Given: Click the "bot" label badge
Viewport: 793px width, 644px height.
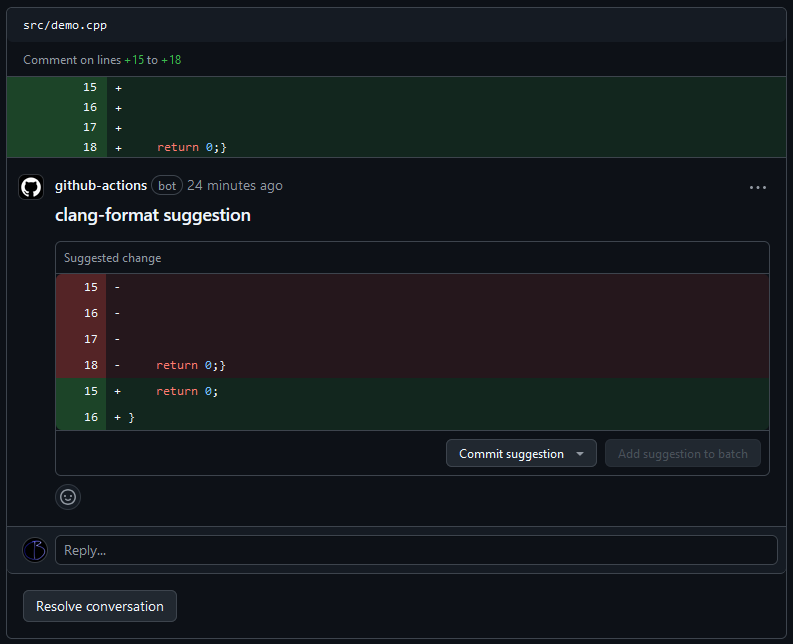Looking at the screenshot, I should (167, 186).
